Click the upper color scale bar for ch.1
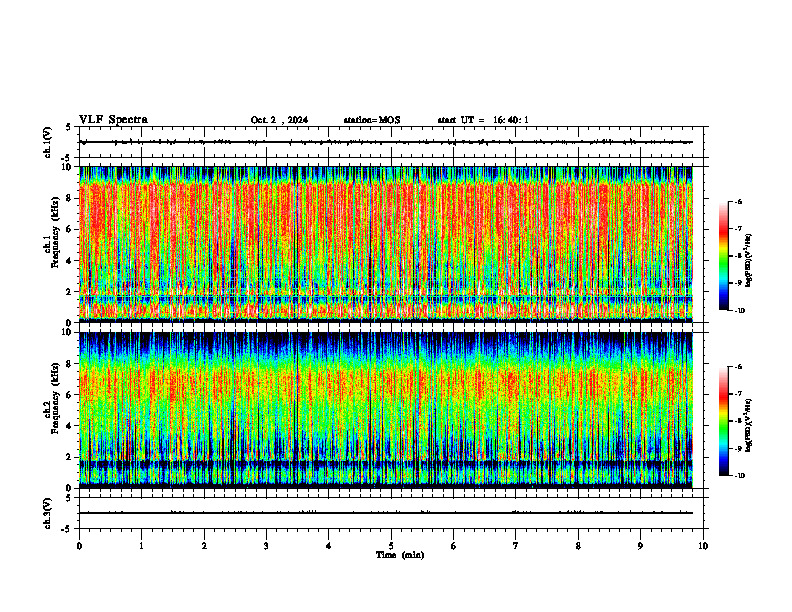792x612 pixels. 724,256
